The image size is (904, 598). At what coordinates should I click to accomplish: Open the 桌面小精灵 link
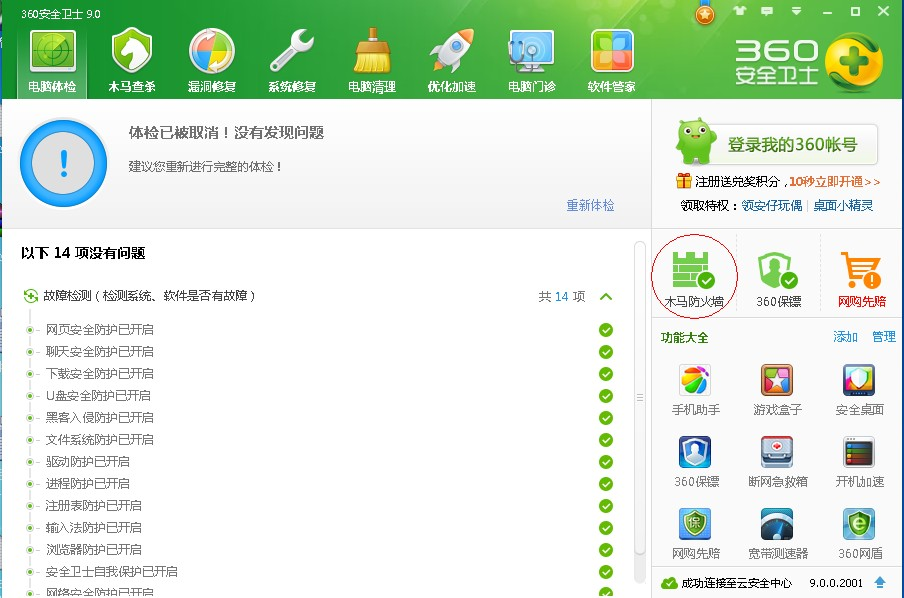(843, 205)
